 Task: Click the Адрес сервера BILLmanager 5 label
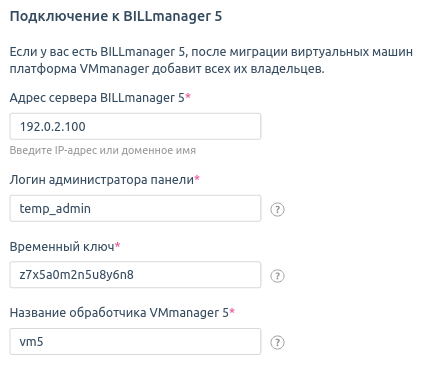(97, 98)
